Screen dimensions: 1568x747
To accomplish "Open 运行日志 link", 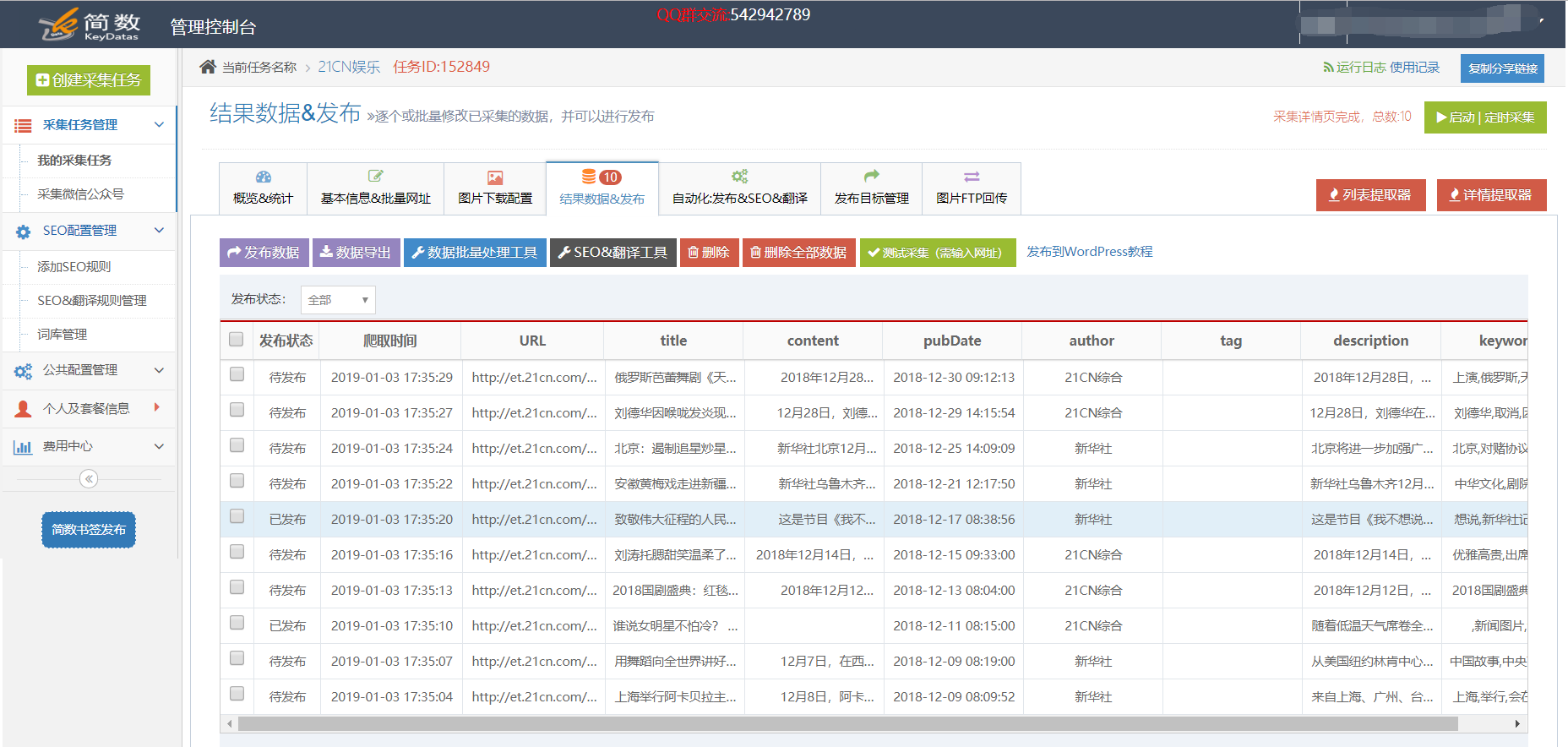I will point(1362,68).
